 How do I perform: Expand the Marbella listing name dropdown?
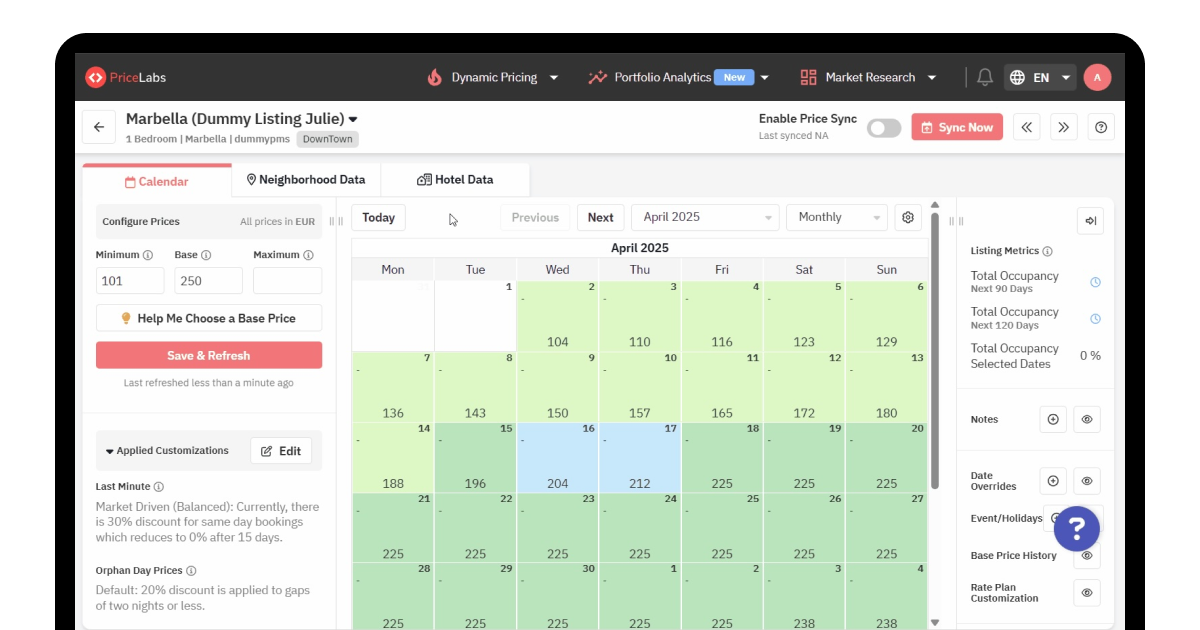pyautogui.click(x=353, y=119)
